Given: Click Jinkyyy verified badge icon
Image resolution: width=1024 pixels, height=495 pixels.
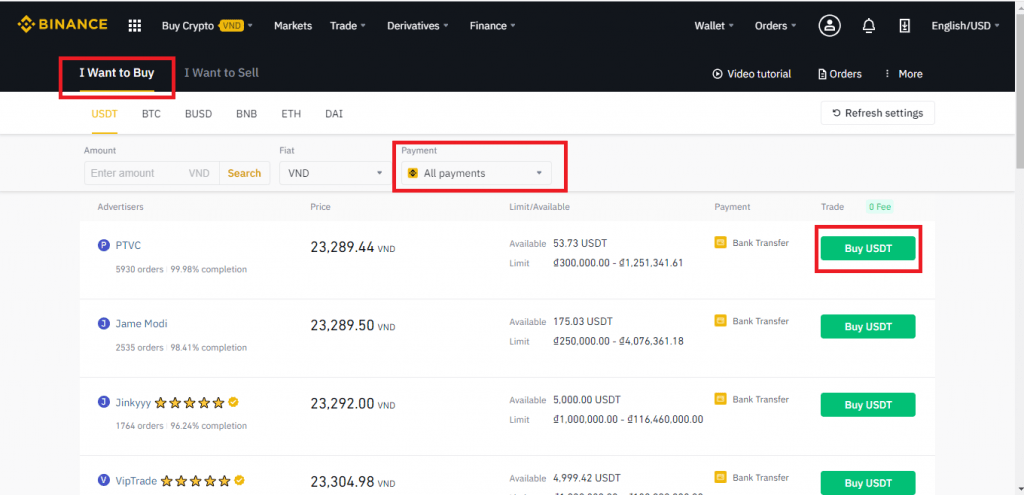Looking at the screenshot, I should (234, 402).
